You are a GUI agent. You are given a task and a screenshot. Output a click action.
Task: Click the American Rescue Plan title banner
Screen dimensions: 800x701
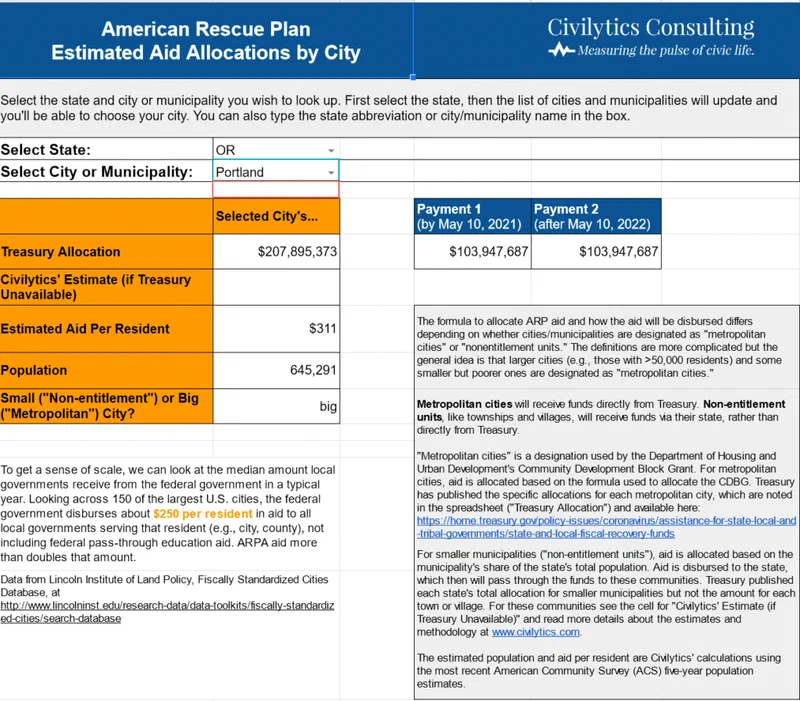point(206,41)
